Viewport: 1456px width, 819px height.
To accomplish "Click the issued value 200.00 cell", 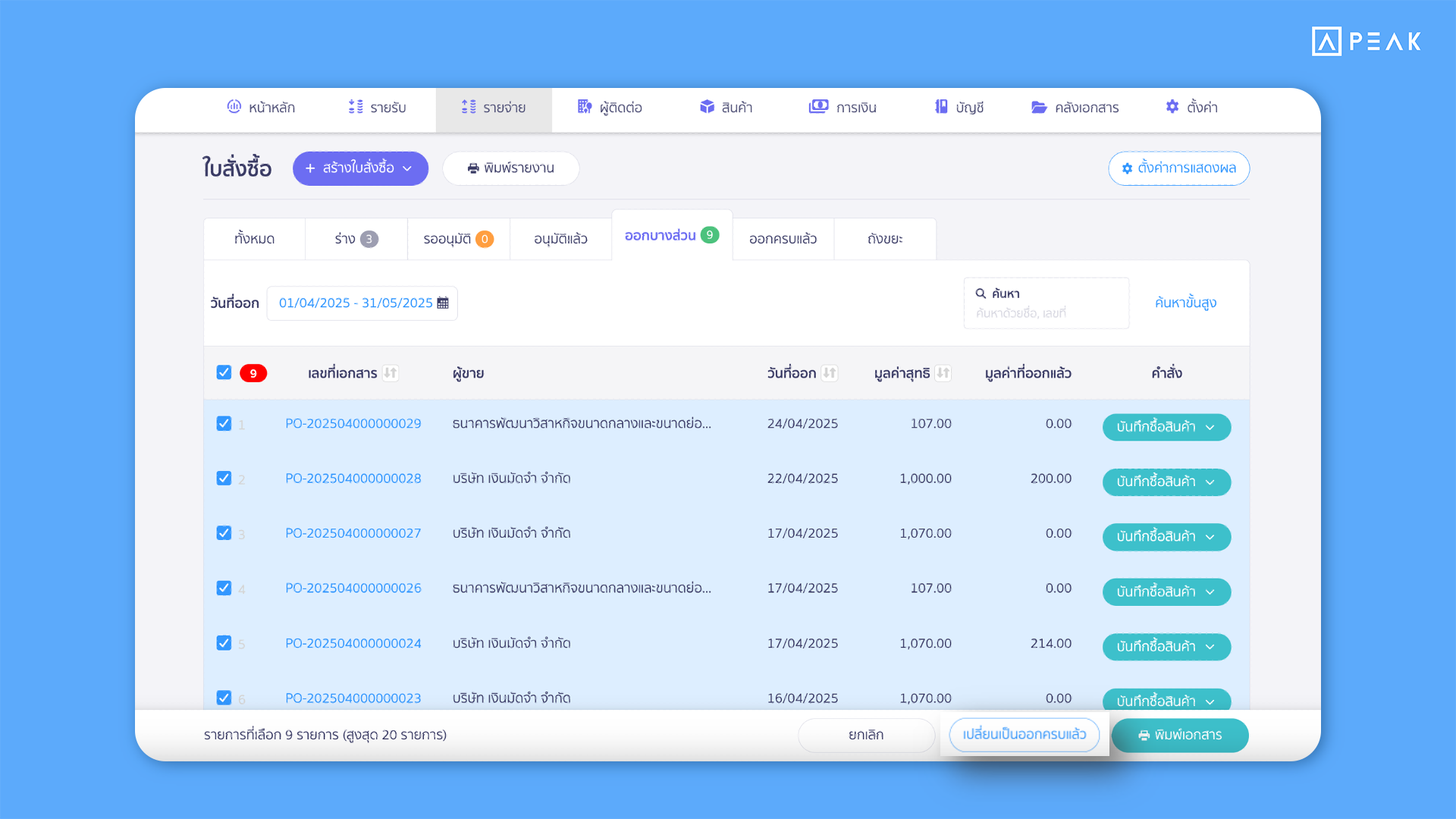I will (x=1050, y=479).
